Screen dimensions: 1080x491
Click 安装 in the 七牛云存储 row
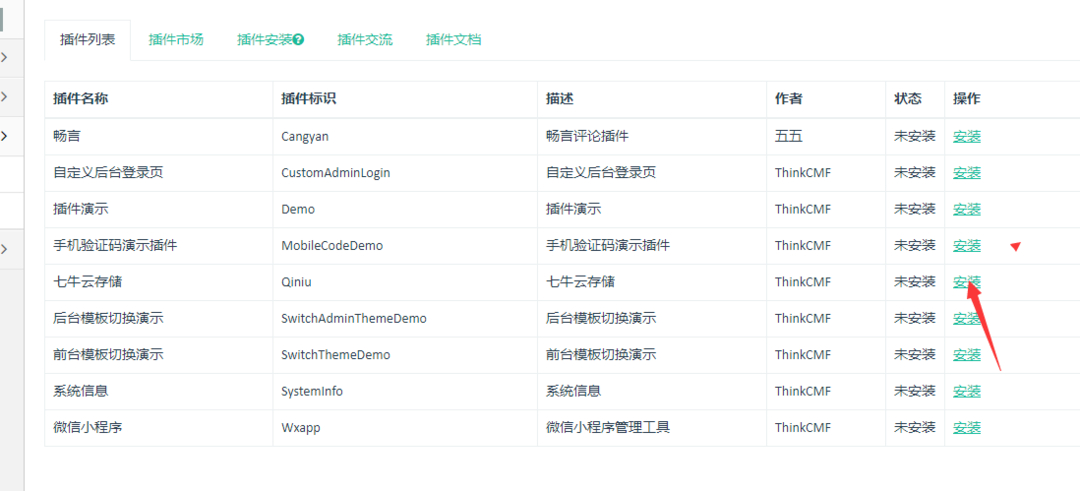click(966, 282)
